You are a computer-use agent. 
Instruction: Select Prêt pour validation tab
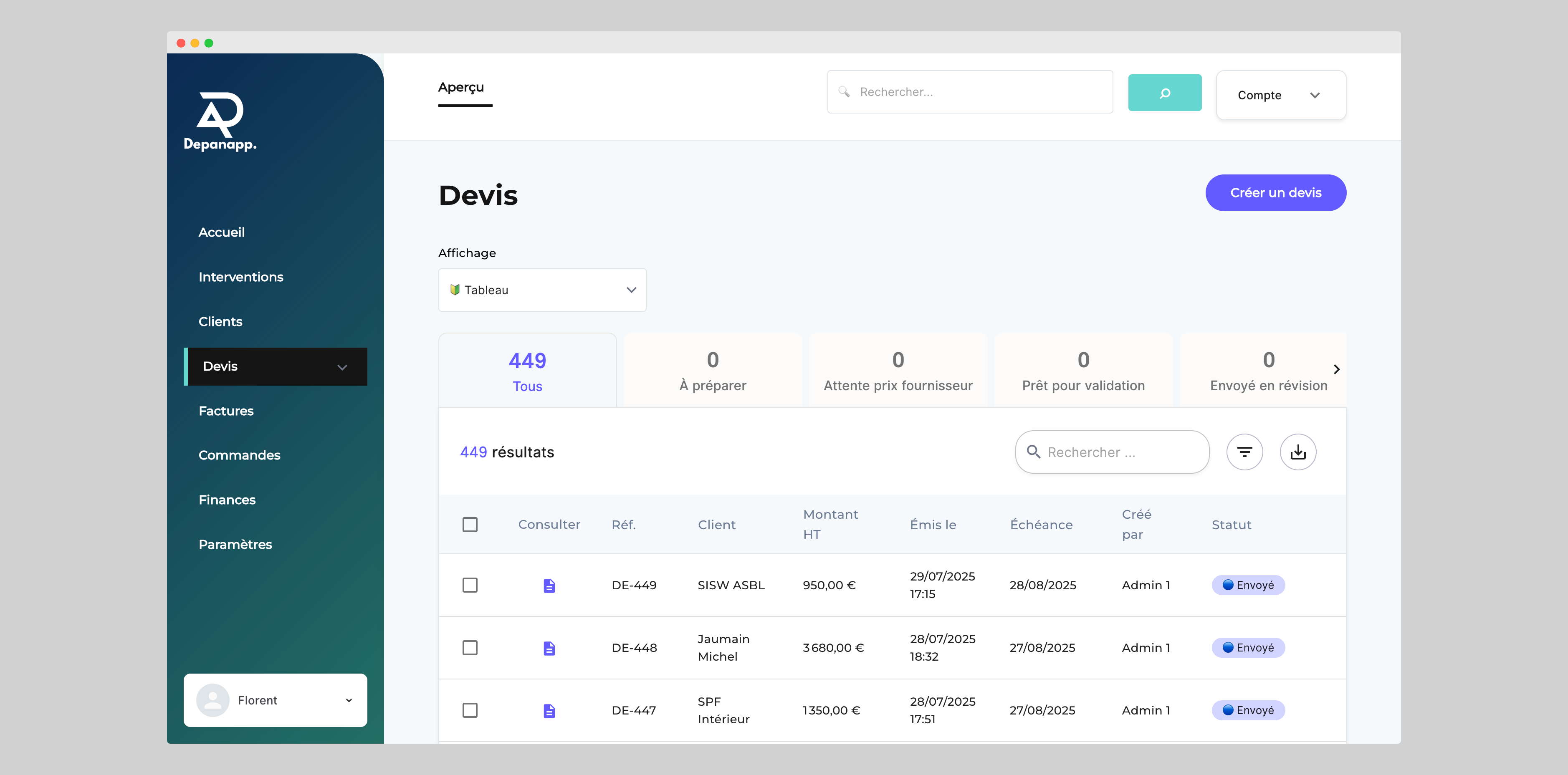(1083, 370)
